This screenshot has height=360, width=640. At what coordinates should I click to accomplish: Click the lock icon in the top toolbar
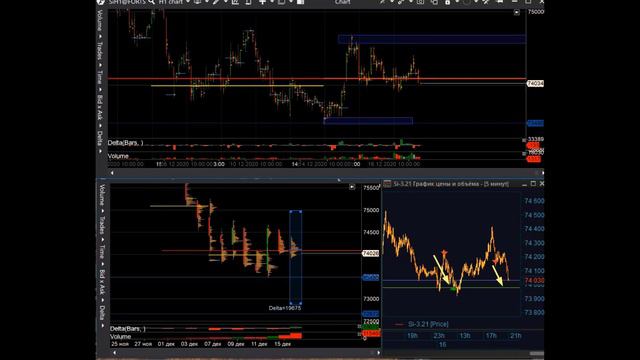(x=448, y=2)
